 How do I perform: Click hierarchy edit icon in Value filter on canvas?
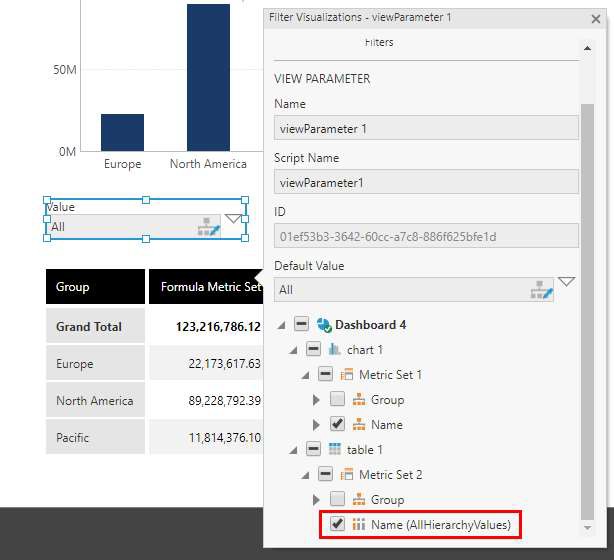(208, 227)
